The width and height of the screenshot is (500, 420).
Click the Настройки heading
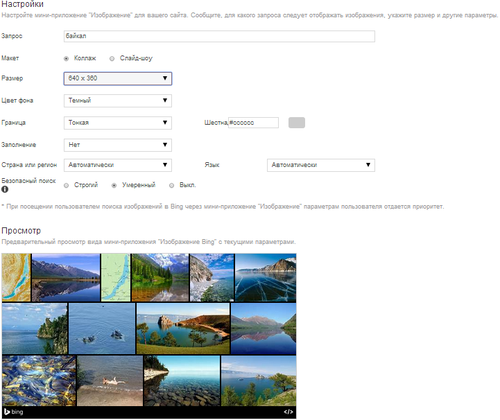point(22,4)
